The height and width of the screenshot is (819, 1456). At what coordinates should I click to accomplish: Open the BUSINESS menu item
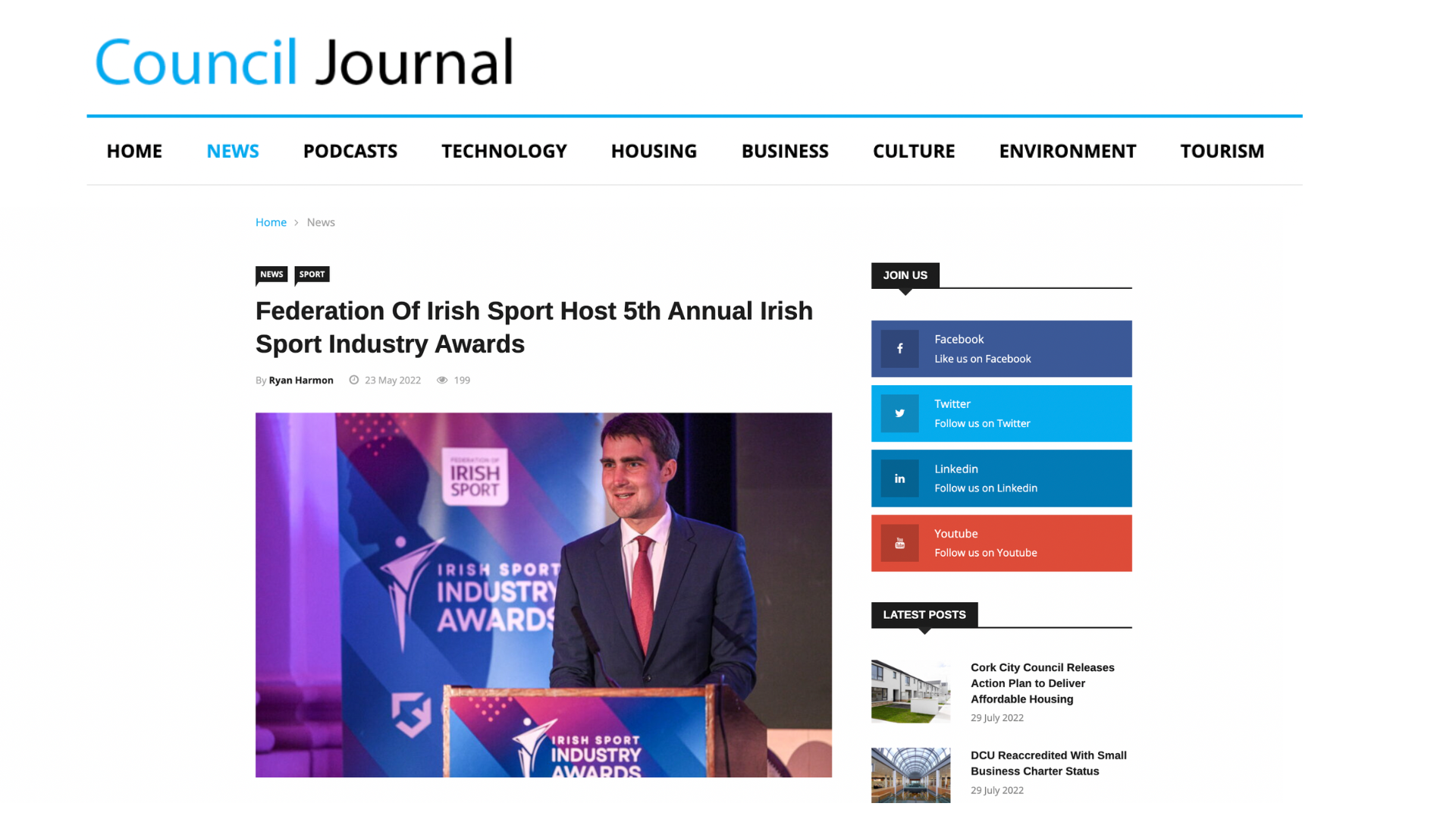785,151
